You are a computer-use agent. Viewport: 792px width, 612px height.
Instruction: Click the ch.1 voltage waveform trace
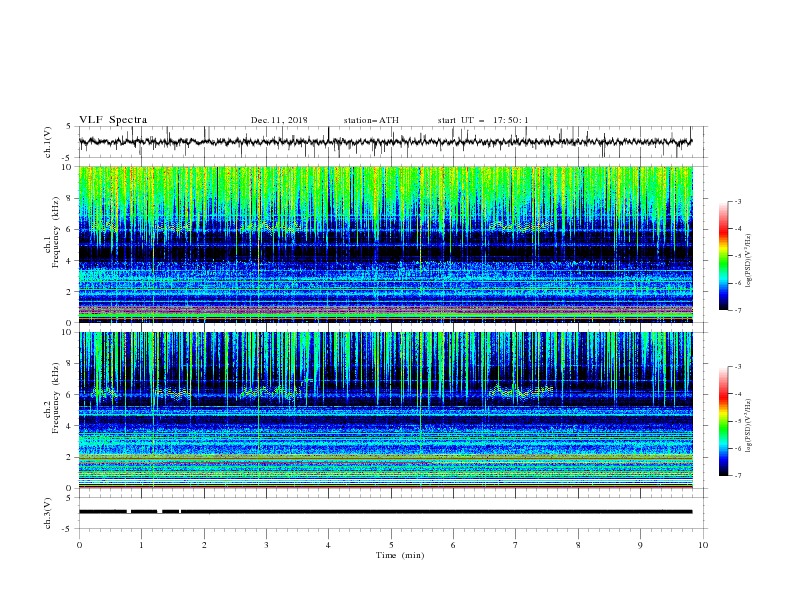click(385, 142)
